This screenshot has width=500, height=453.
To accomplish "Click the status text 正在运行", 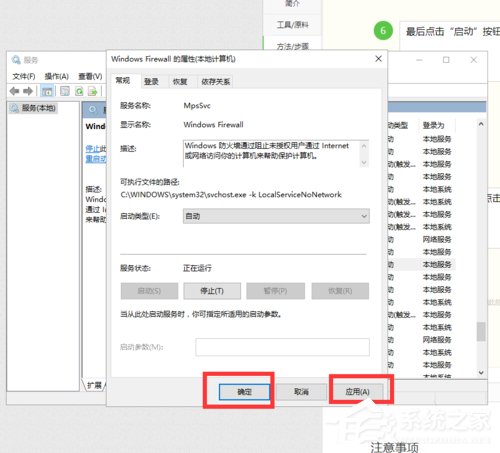I will pos(197,268).
